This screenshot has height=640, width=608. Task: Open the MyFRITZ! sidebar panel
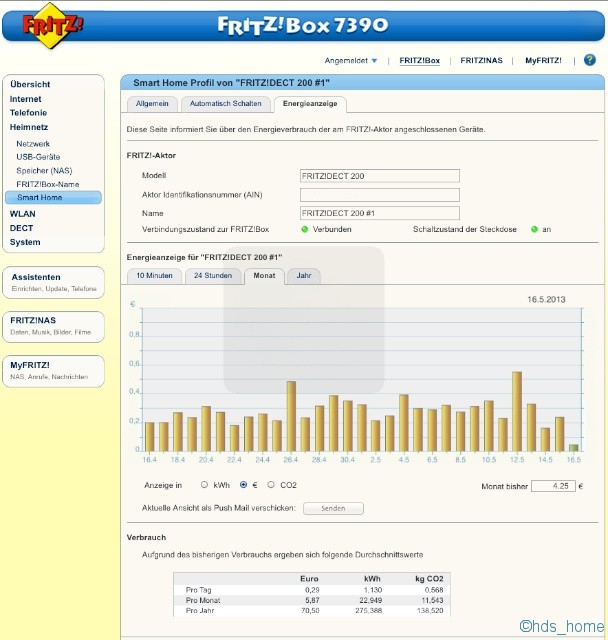click(x=53, y=371)
